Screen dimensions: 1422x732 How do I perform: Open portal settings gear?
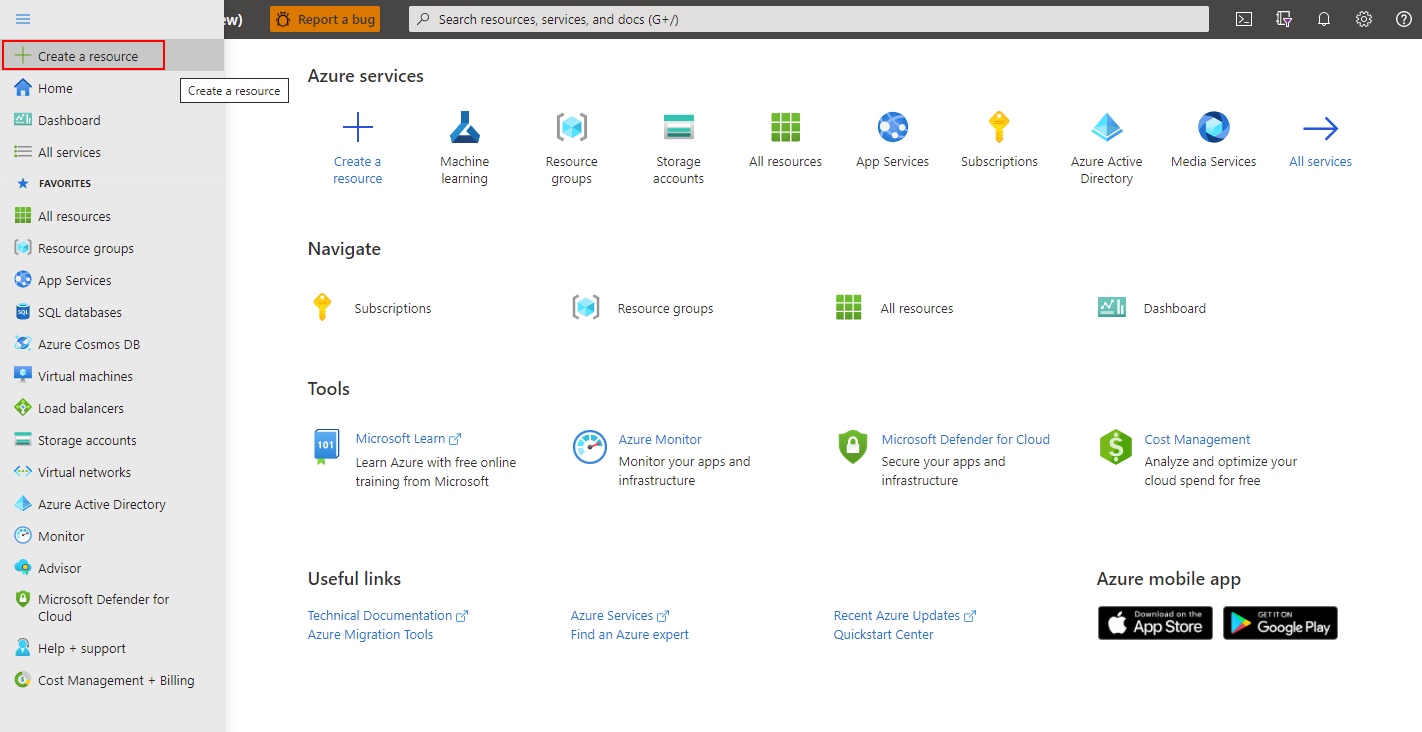click(1364, 19)
